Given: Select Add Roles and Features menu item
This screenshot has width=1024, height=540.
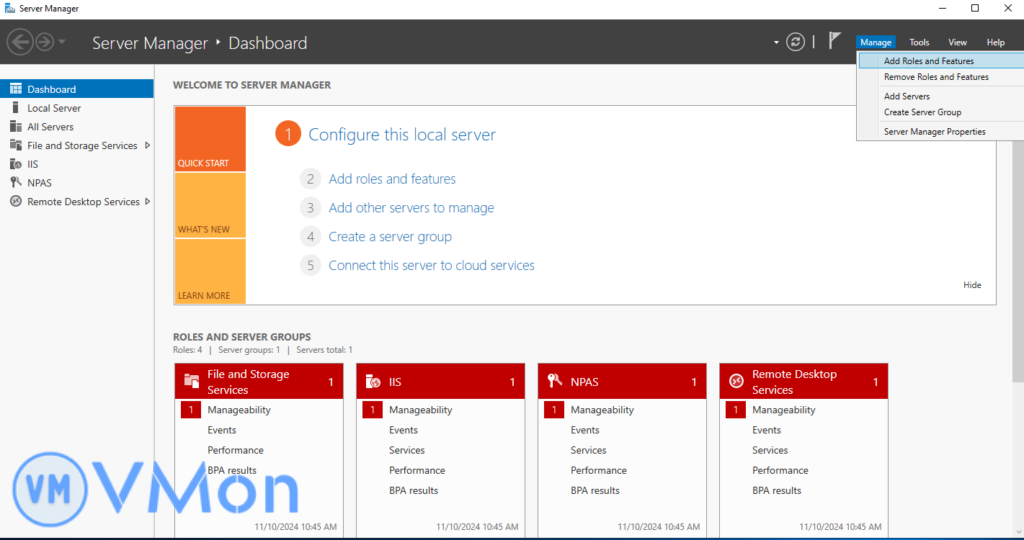Looking at the screenshot, I should (x=928, y=61).
